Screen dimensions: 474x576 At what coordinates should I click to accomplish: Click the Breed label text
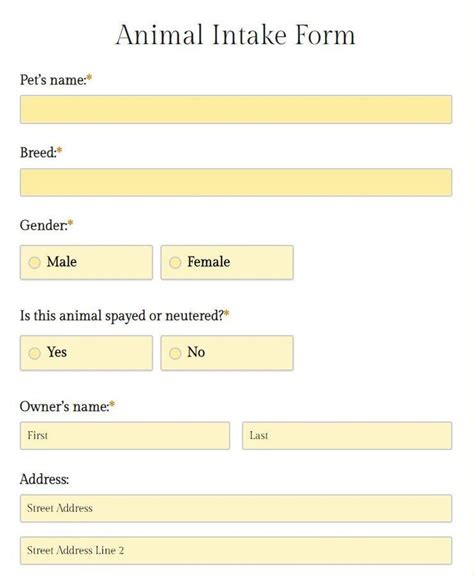click(x=38, y=152)
